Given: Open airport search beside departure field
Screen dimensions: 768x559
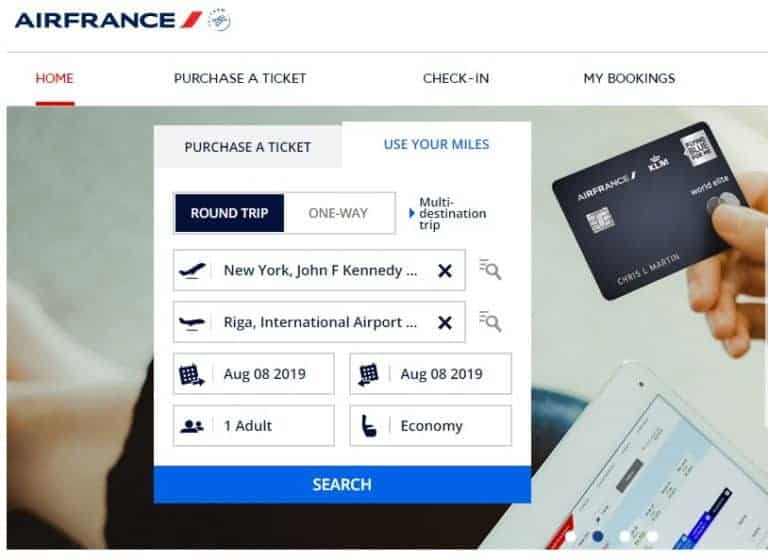Looking at the screenshot, I should pyautogui.click(x=490, y=269).
